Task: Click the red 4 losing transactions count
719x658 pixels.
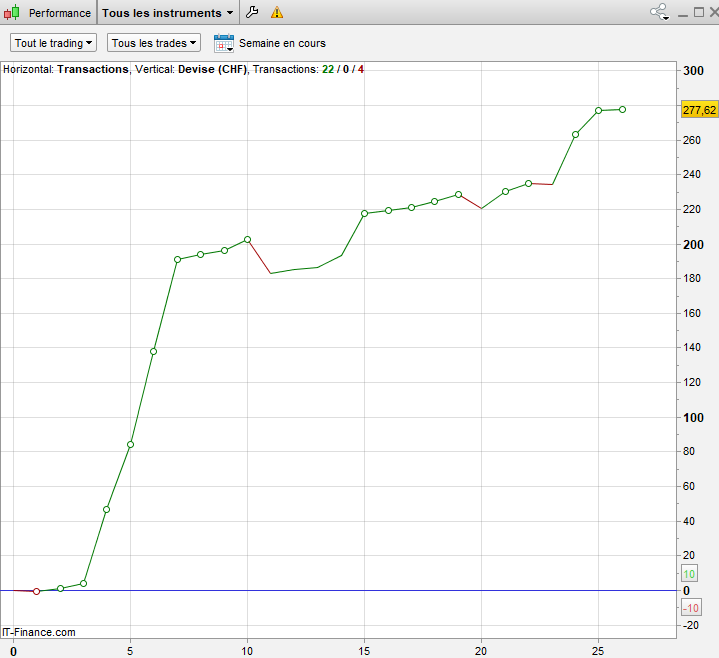Action: (x=361, y=69)
